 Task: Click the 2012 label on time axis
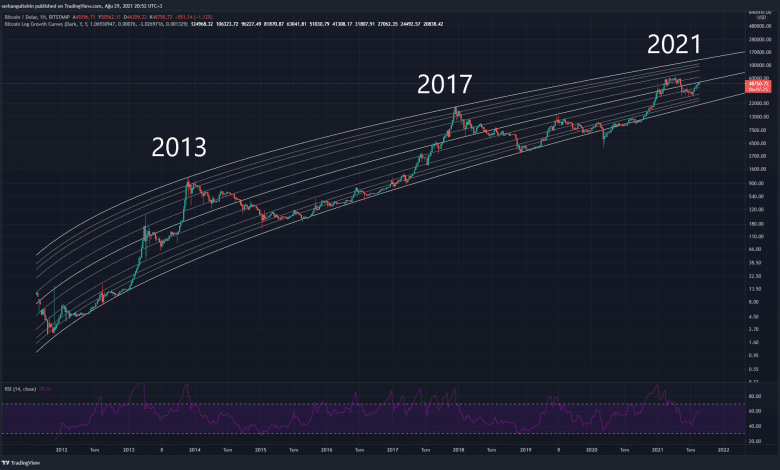pos(64,450)
